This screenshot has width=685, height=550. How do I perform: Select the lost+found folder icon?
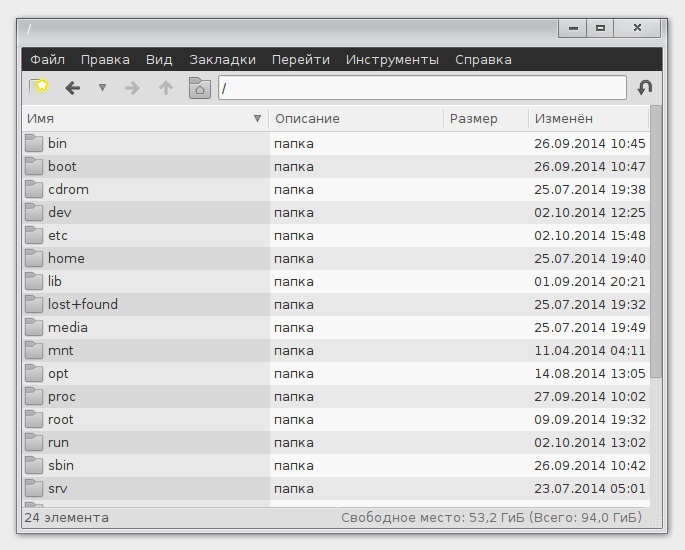coord(34,304)
